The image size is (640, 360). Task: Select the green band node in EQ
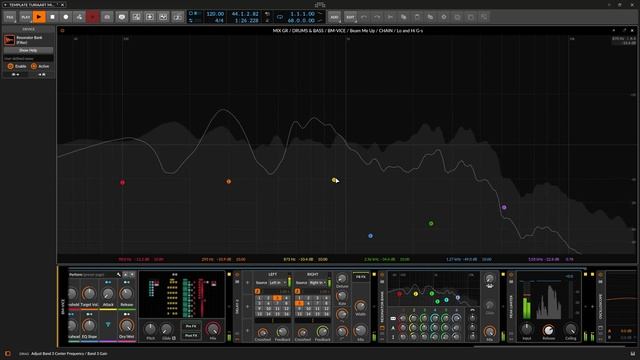pyautogui.click(x=431, y=223)
